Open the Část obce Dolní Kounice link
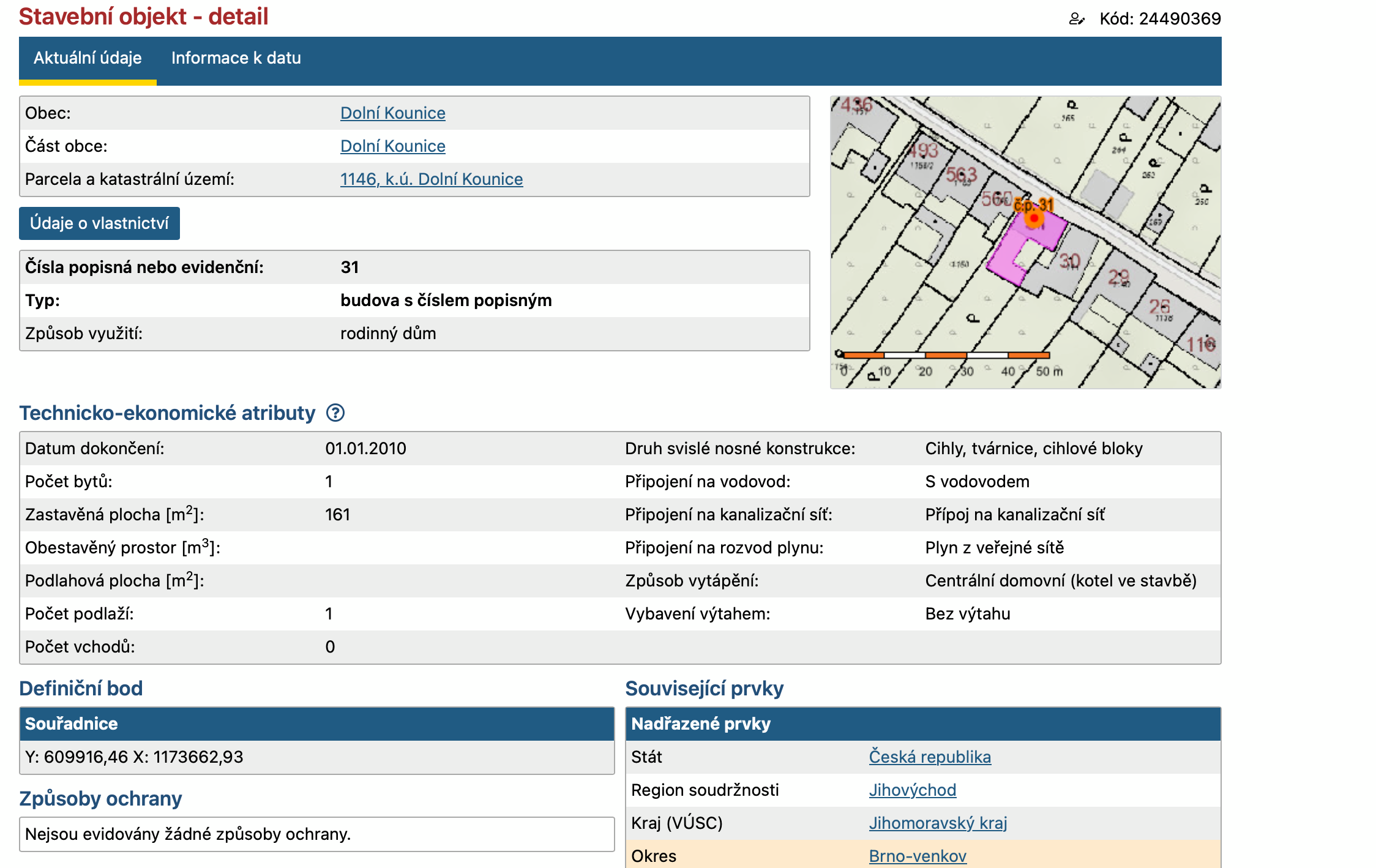This screenshot has height=868, width=1376. tap(392, 146)
